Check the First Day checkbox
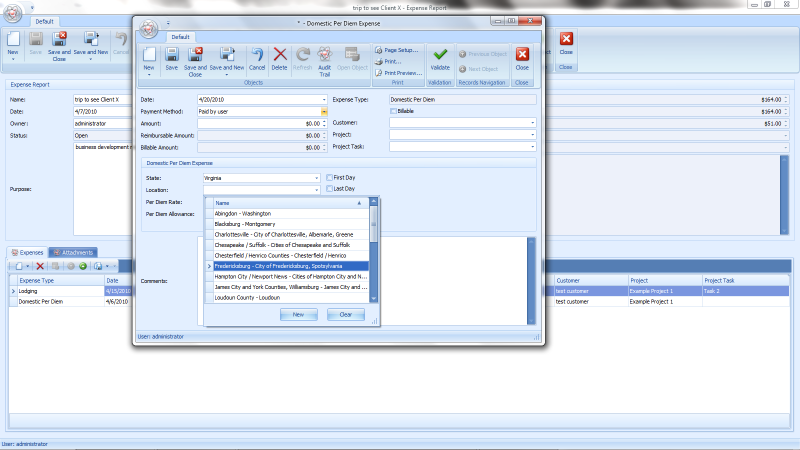This screenshot has height=450, width=800. point(330,177)
